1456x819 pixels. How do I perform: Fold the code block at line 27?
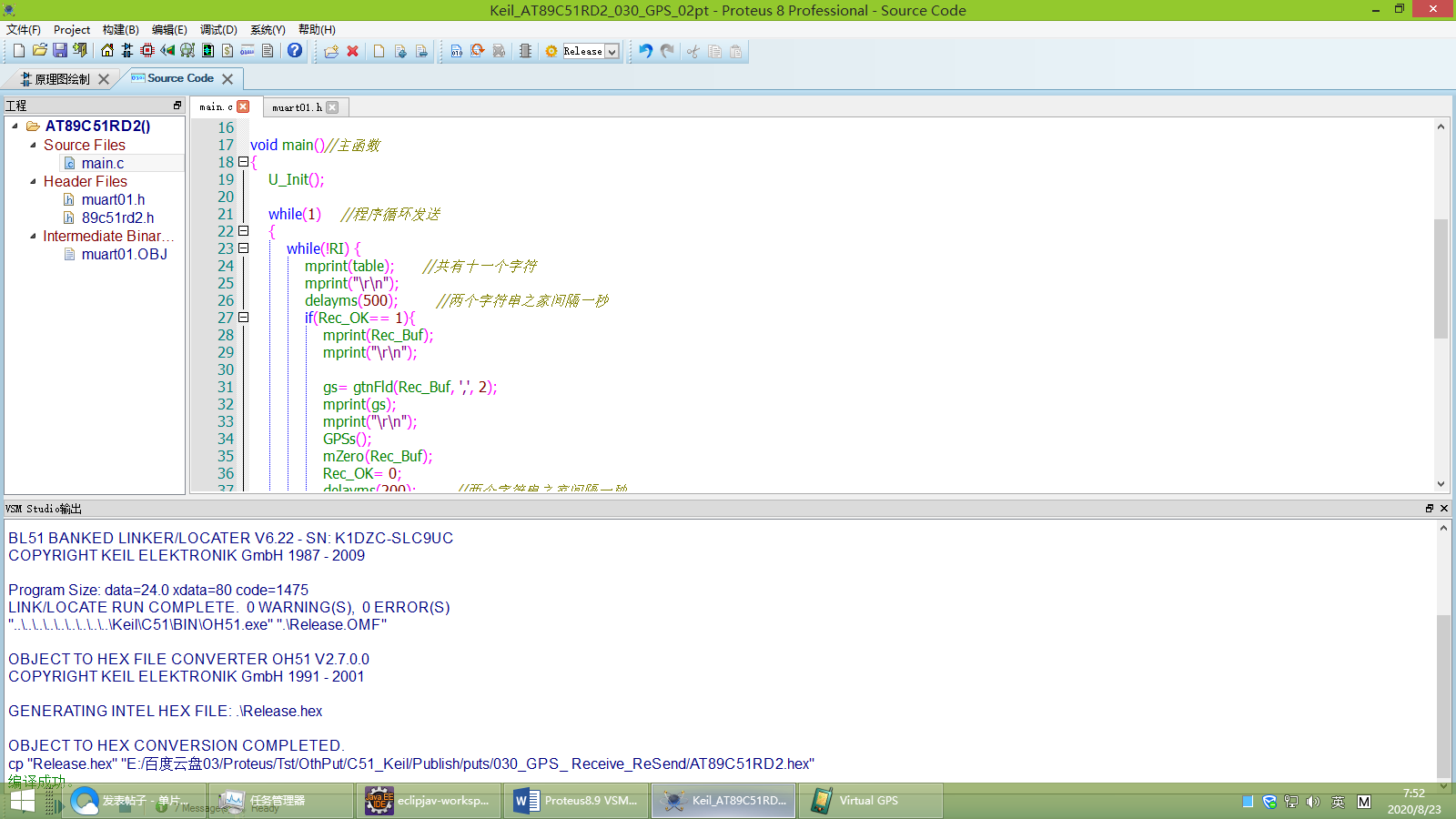click(243, 318)
